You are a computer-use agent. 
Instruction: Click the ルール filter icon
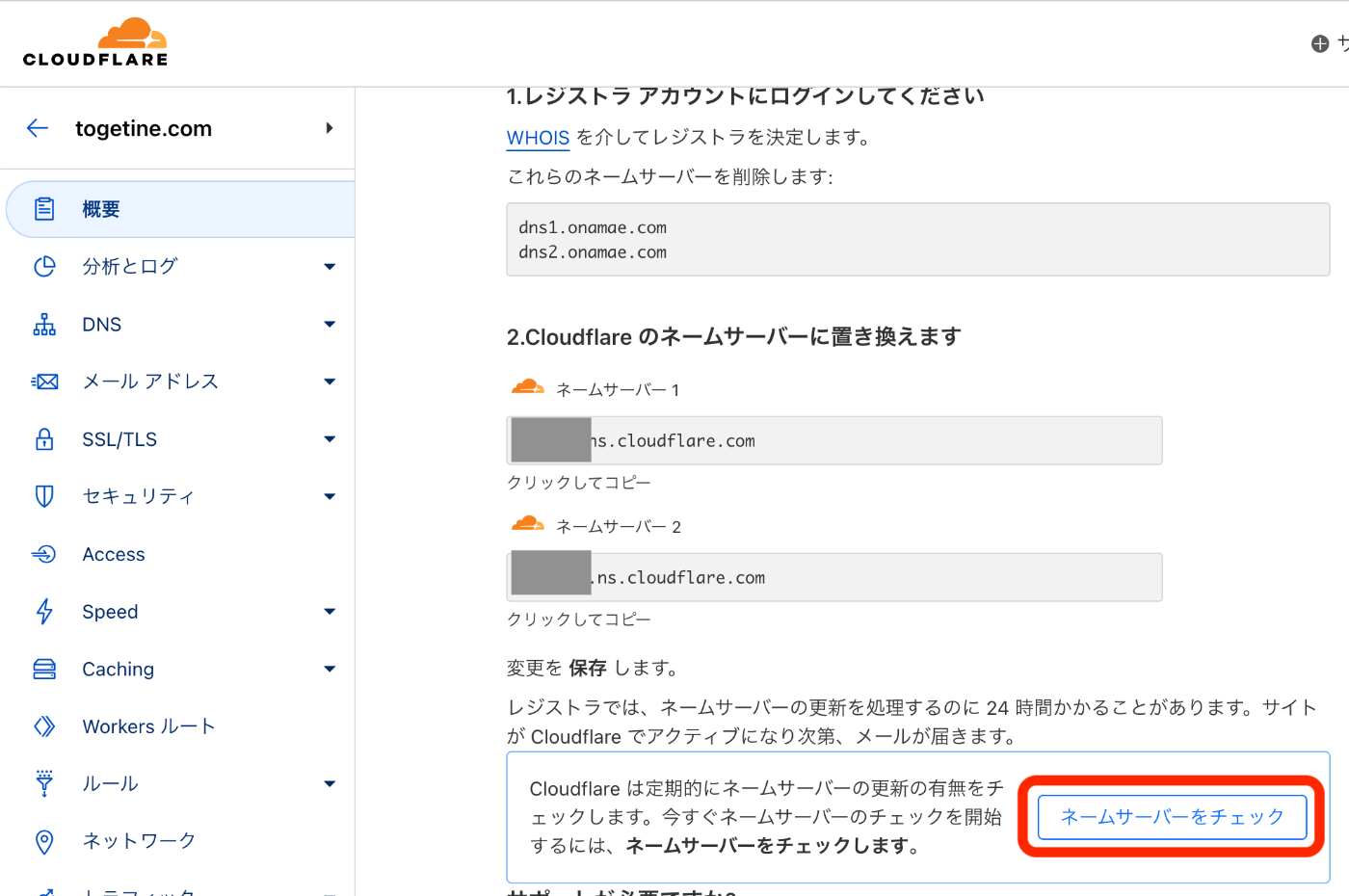[x=44, y=783]
